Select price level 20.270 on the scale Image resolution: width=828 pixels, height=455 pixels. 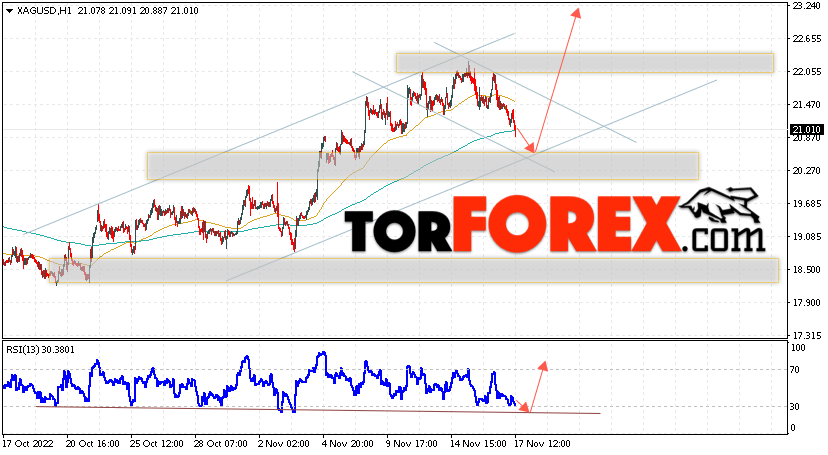tap(806, 170)
